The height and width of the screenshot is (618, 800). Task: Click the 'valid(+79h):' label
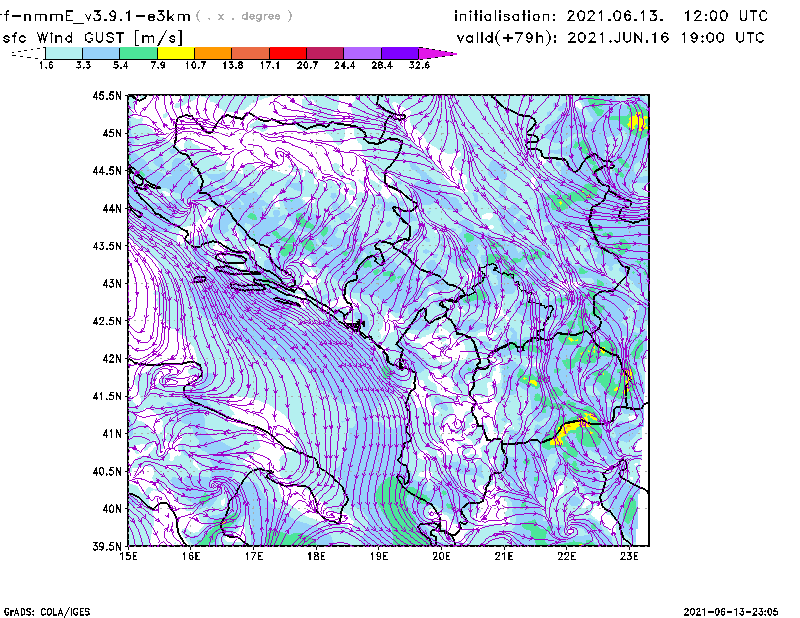click(x=508, y=38)
